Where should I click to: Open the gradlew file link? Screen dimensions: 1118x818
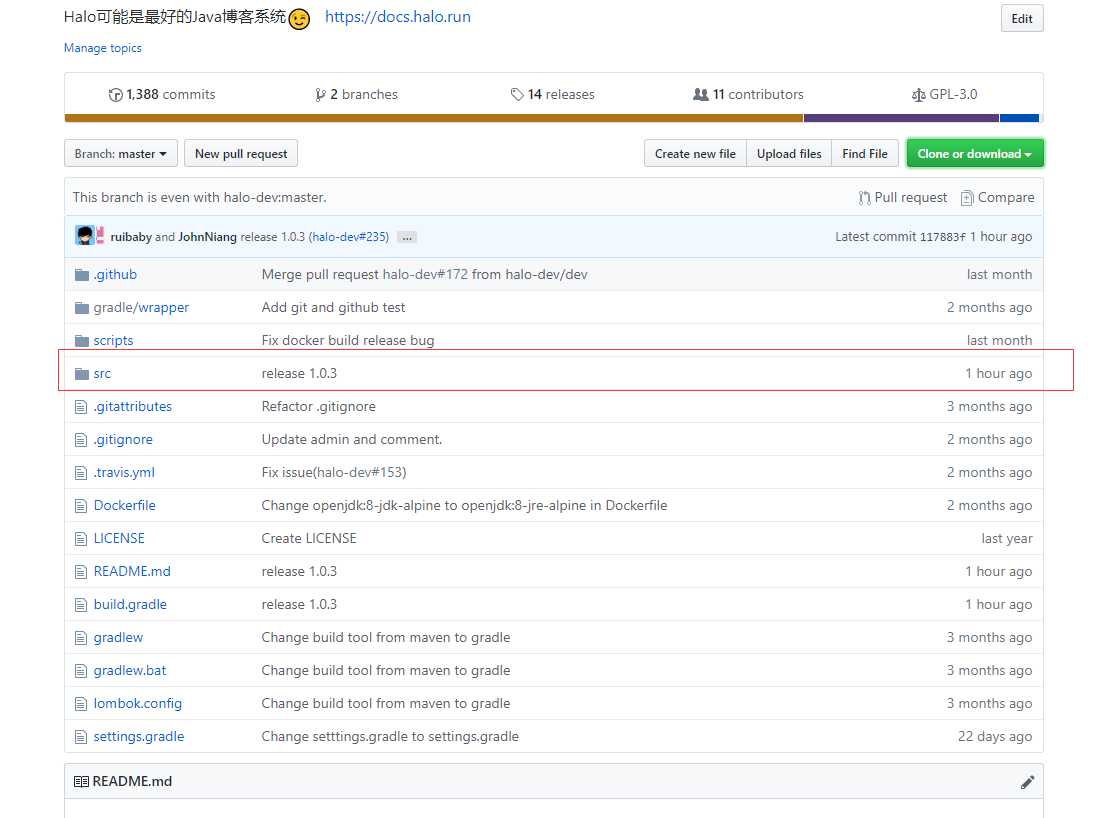coord(118,638)
